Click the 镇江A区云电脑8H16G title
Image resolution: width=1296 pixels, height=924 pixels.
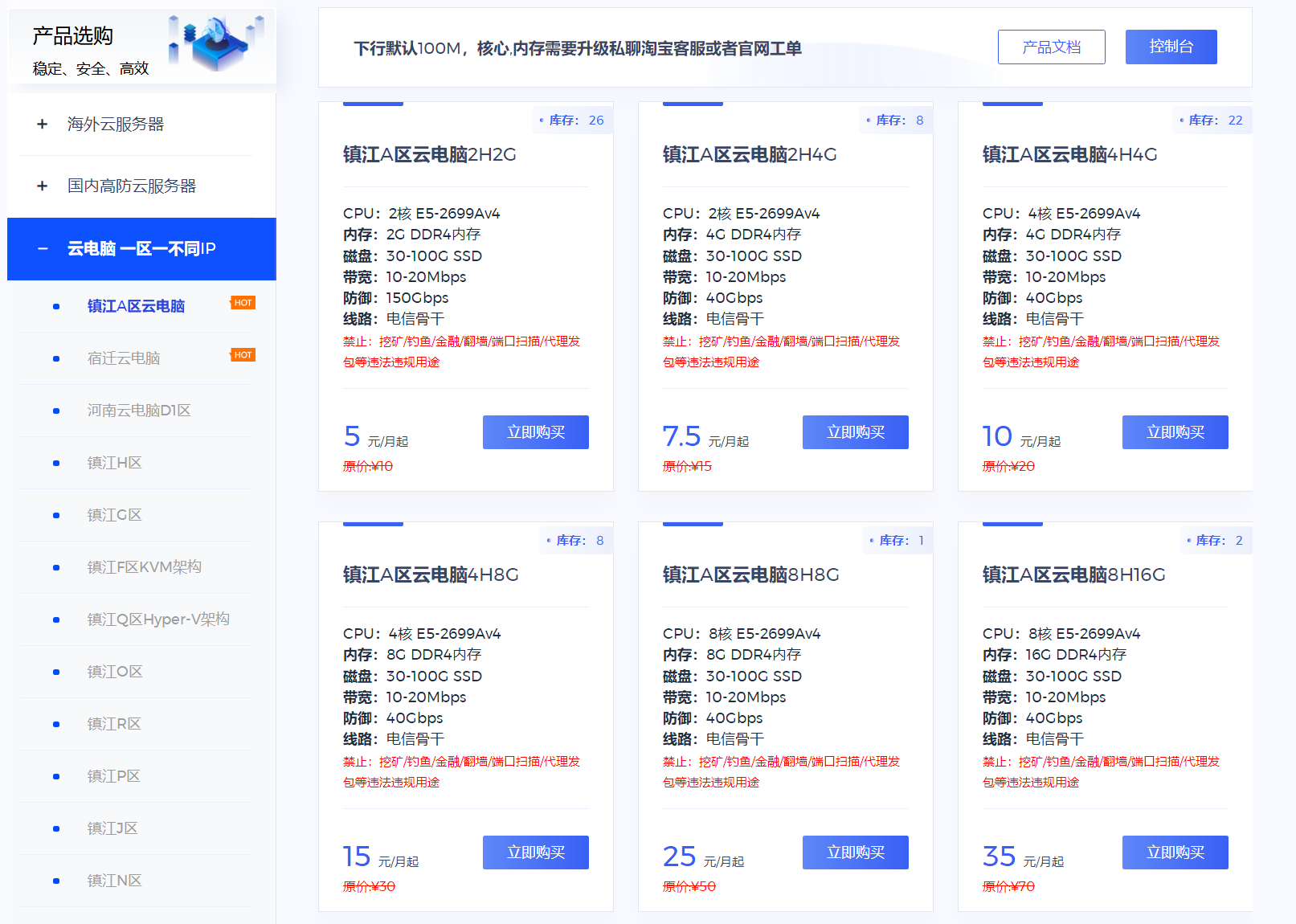(x=1074, y=574)
